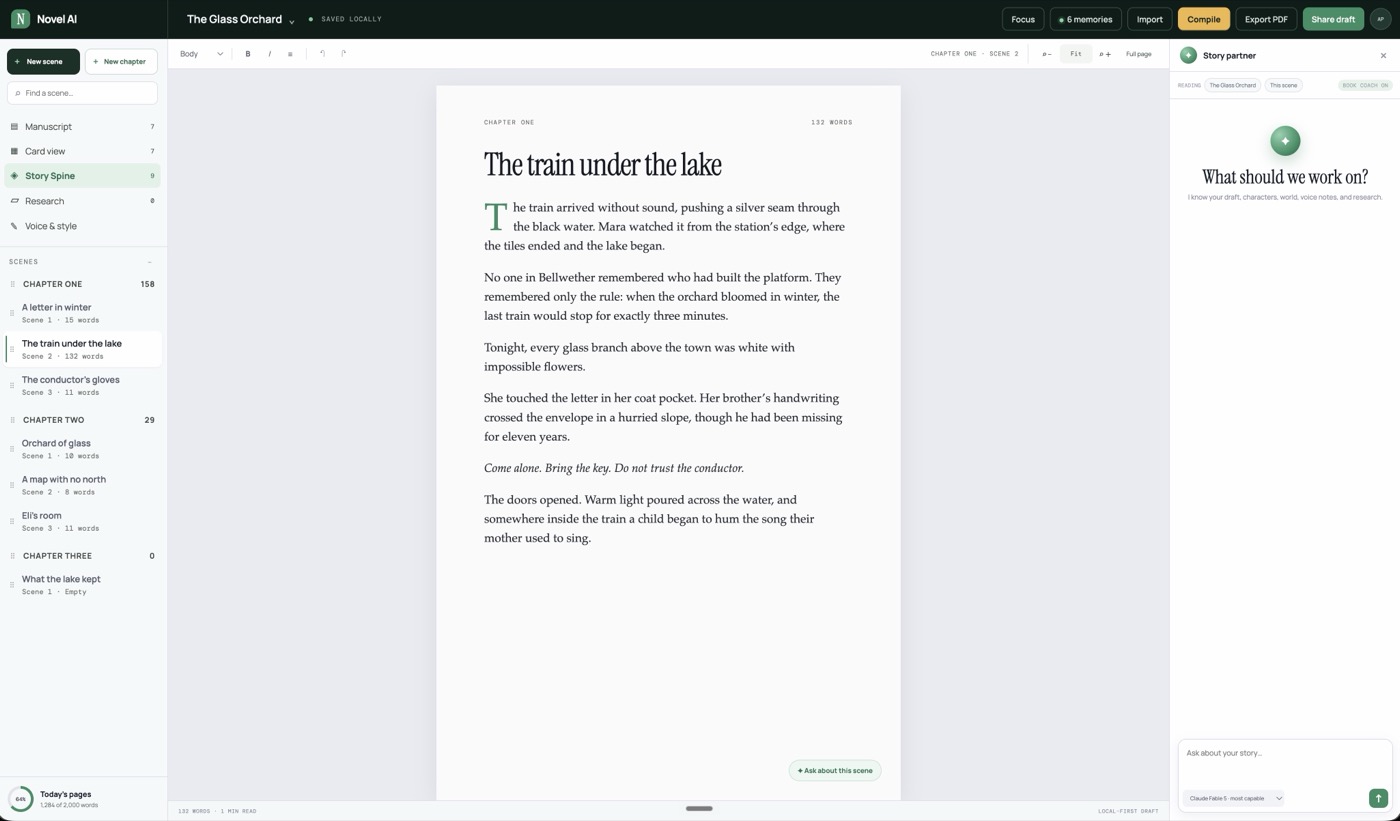Click the Today's pages progress ring
Image resolution: width=1400 pixels, height=821 pixels.
20,799
